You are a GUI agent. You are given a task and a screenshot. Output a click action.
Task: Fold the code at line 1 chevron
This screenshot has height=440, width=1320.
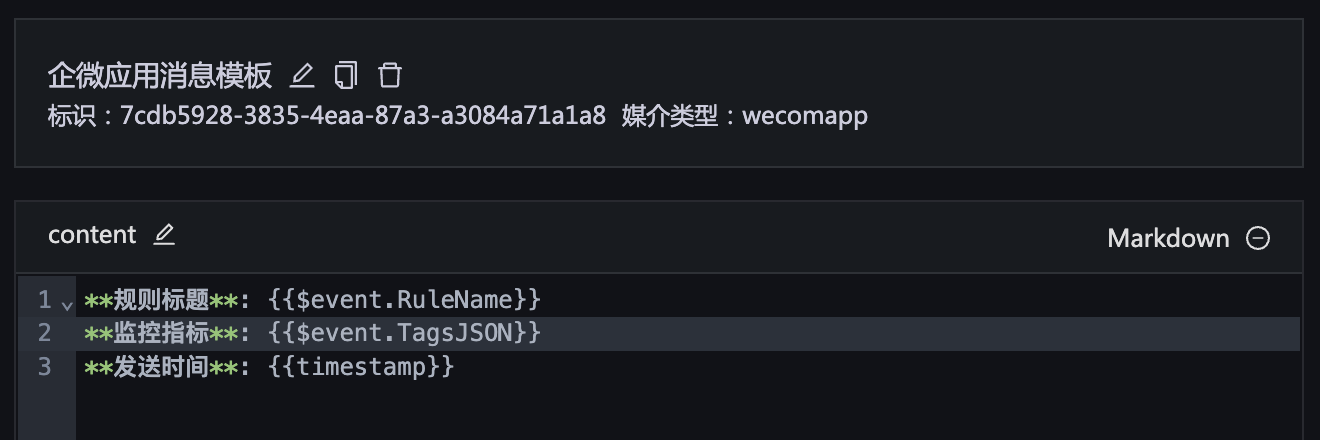(66, 302)
